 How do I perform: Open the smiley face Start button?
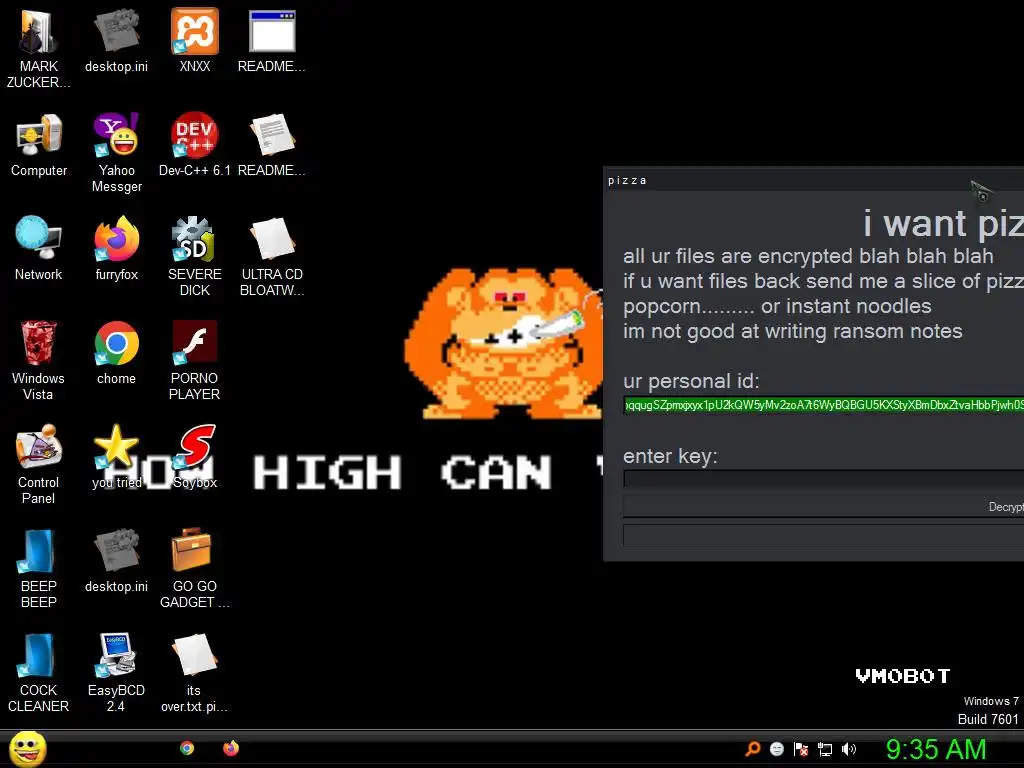pos(27,748)
